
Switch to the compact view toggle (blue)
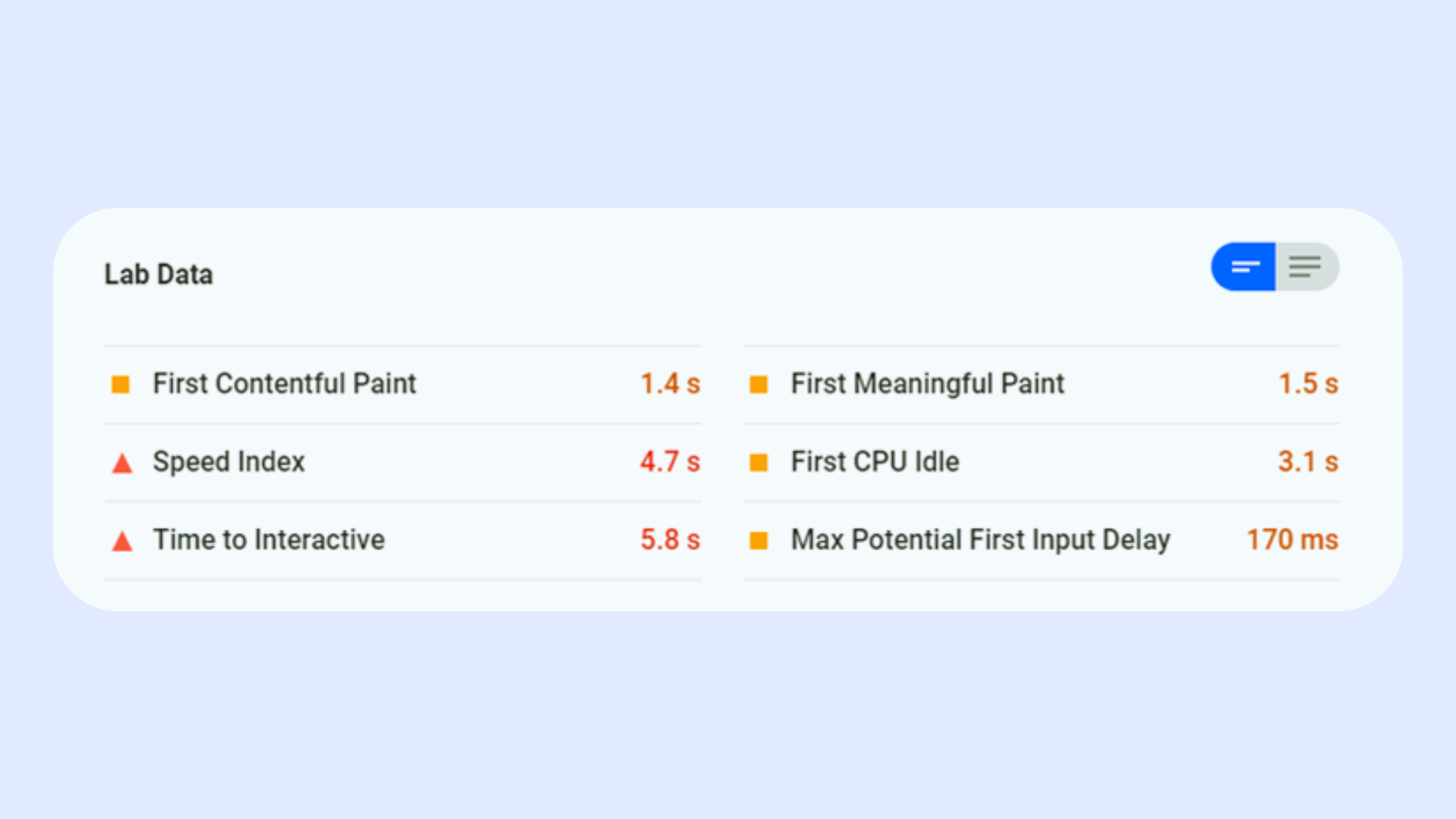pos(1243,266)
